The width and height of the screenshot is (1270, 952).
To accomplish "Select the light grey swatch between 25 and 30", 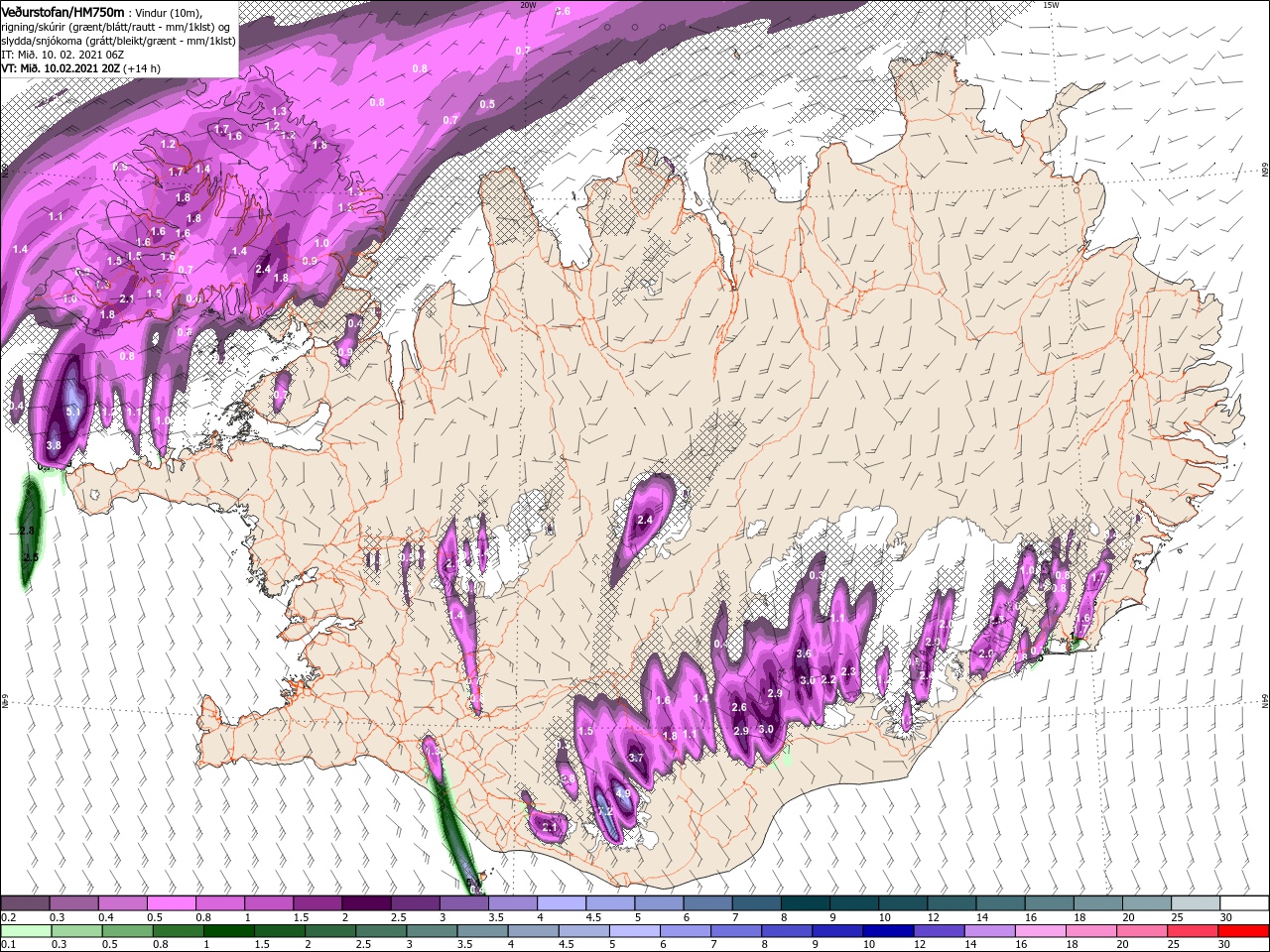I will point(1195,903).
